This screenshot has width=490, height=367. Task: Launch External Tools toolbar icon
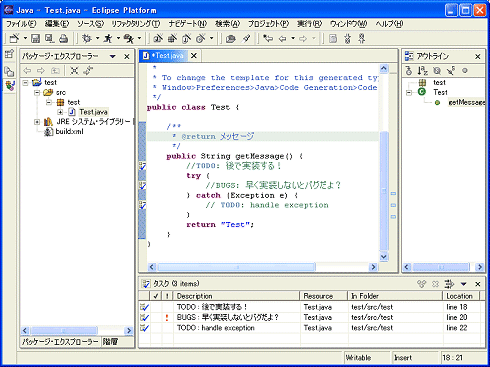(129, 39)
